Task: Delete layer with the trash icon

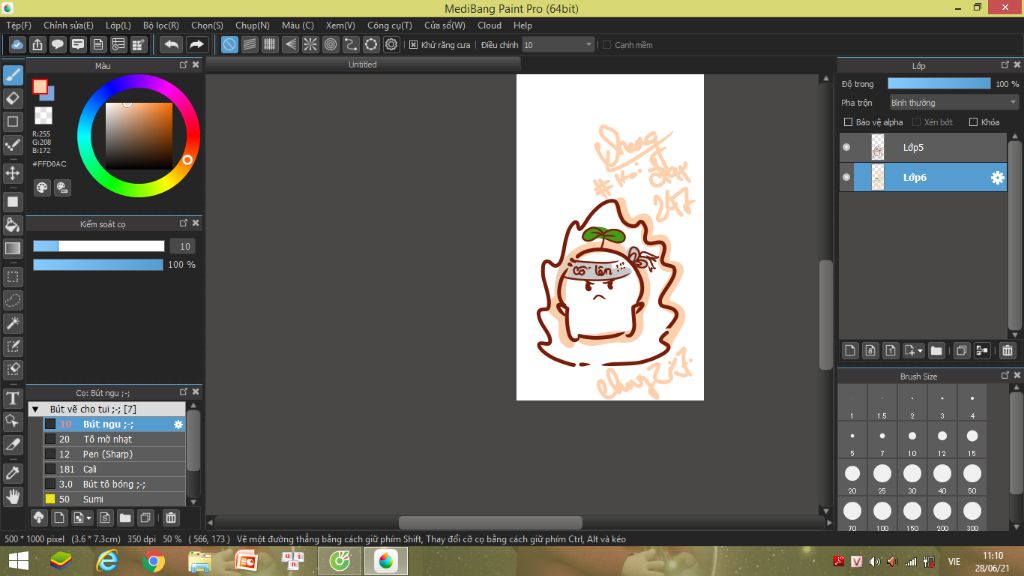Action: 1008,351
